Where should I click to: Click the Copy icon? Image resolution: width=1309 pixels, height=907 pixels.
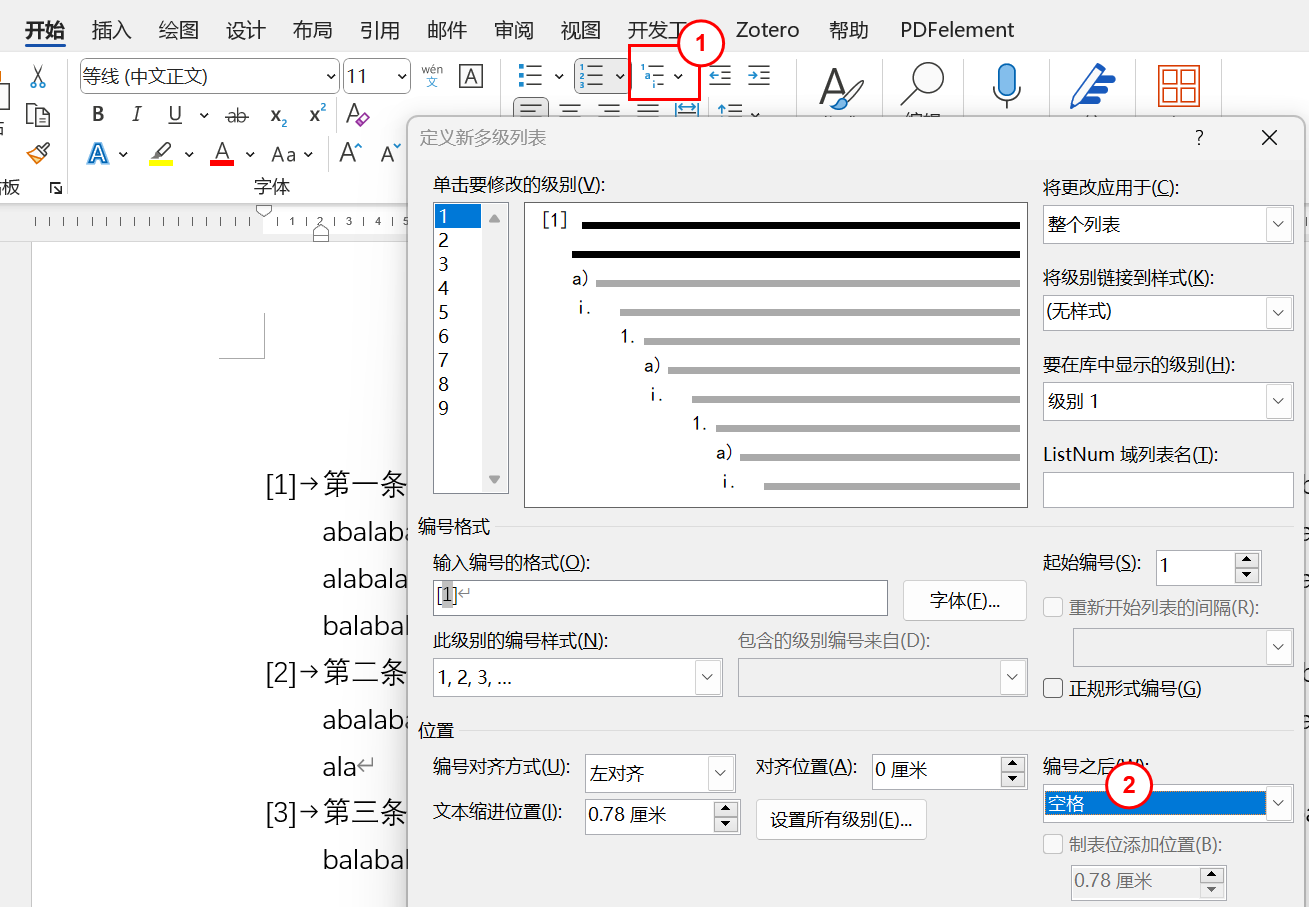pos(38,115)
